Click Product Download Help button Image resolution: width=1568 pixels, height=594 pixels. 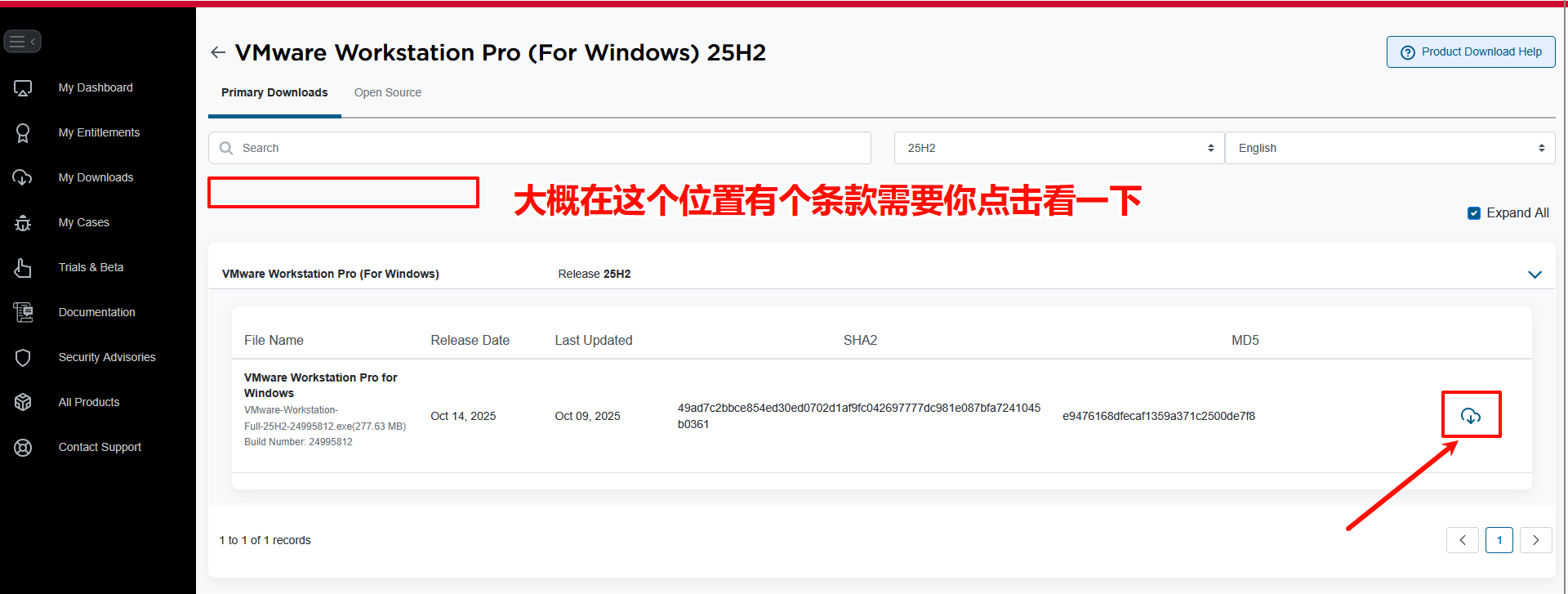pos(1471,51)
